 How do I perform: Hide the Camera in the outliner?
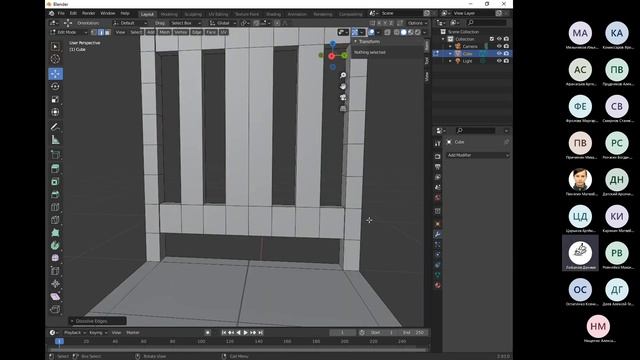pyautogui.click(x=499, y=46)
